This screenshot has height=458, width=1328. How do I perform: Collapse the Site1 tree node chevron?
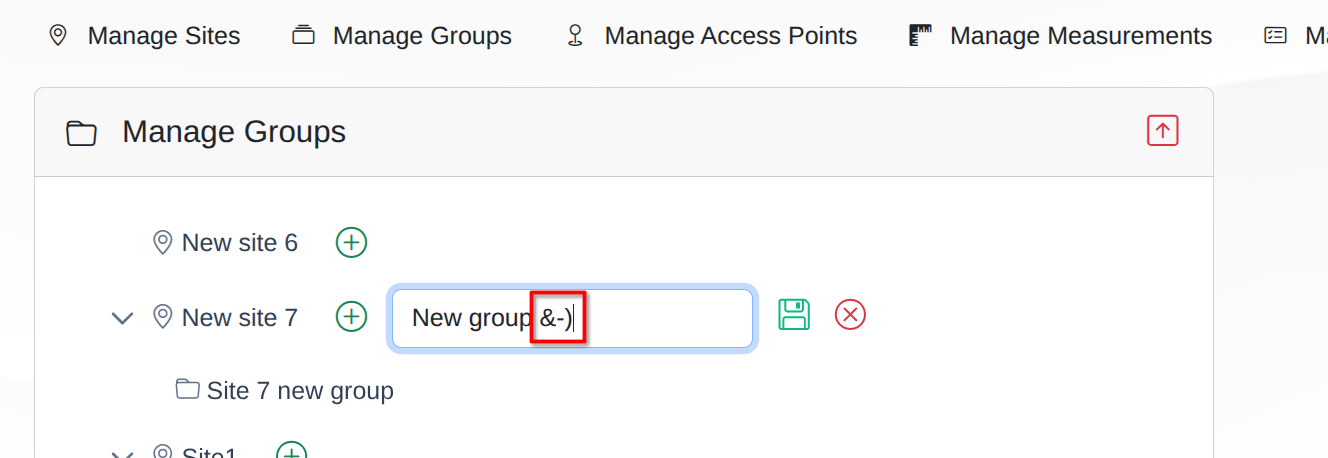[122, 454]
